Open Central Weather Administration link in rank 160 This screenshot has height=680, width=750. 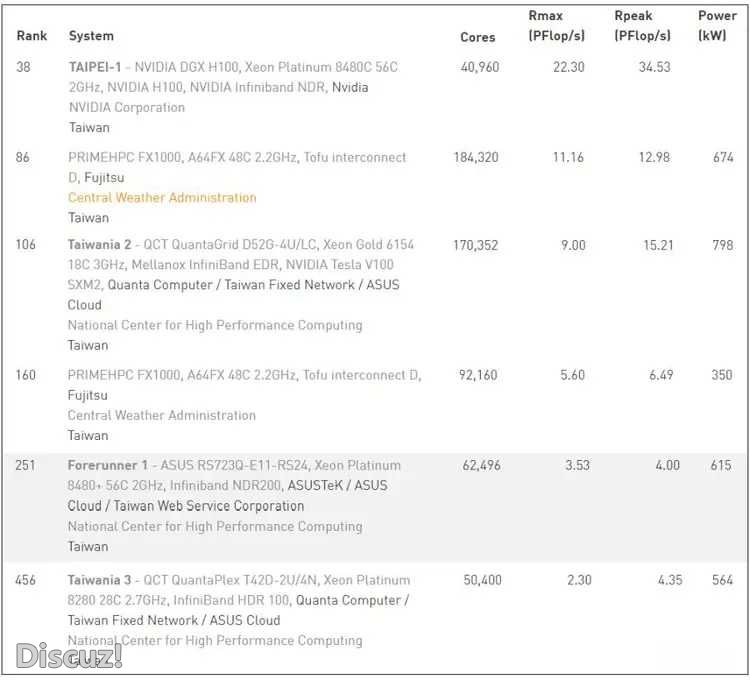point(162,415)
